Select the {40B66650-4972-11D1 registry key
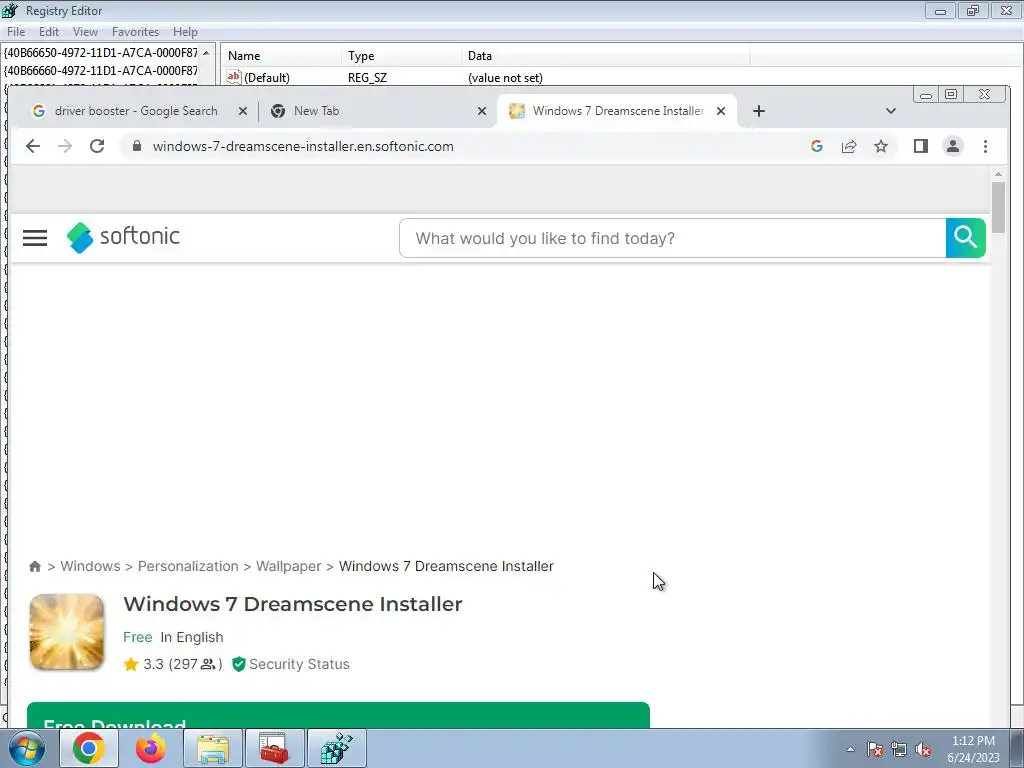Image resolution: width=1024 pixels, height=768 pixels. click(x=101, y=53)
